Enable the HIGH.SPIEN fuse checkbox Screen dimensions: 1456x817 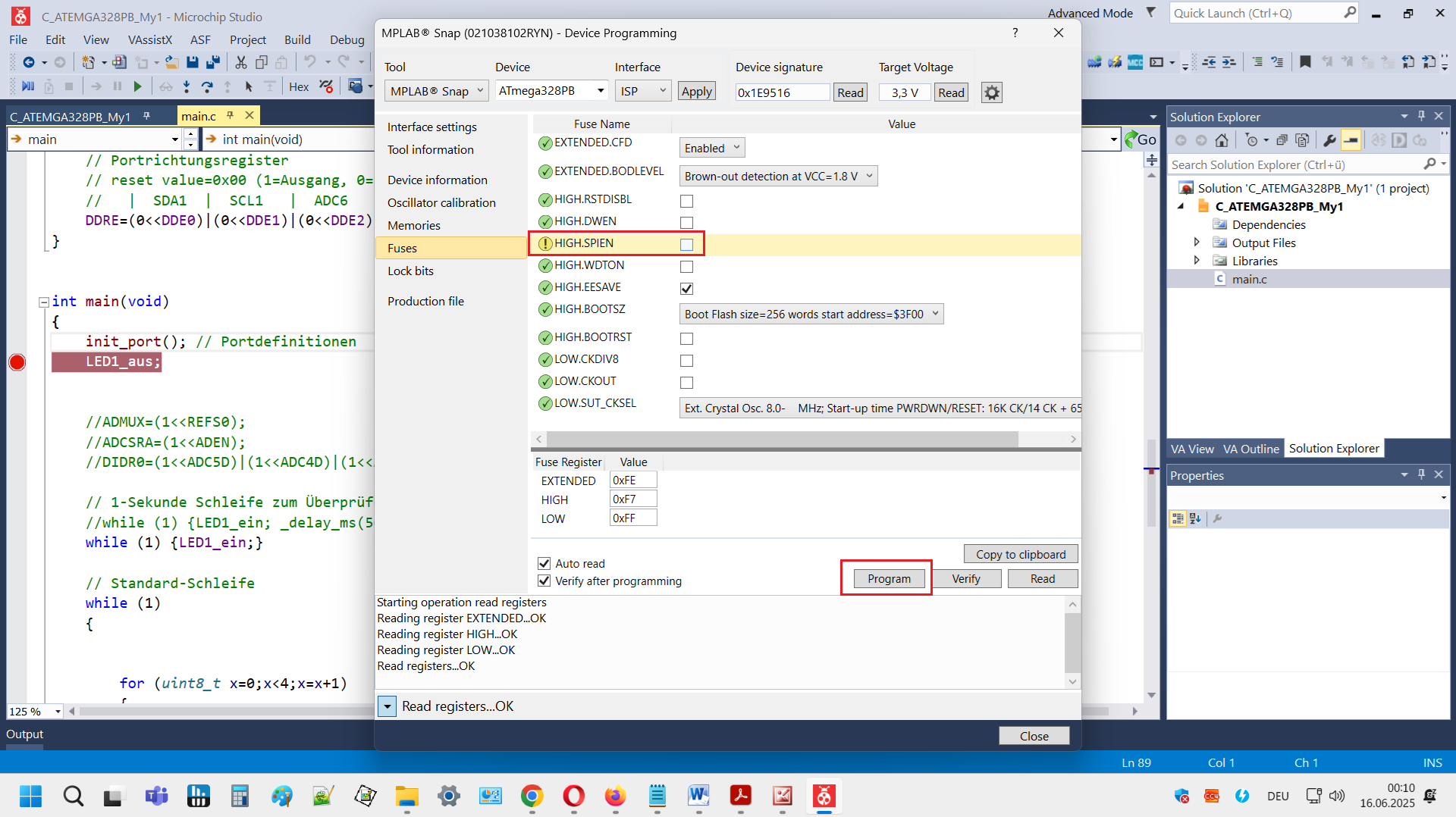[x=686, y=244]
